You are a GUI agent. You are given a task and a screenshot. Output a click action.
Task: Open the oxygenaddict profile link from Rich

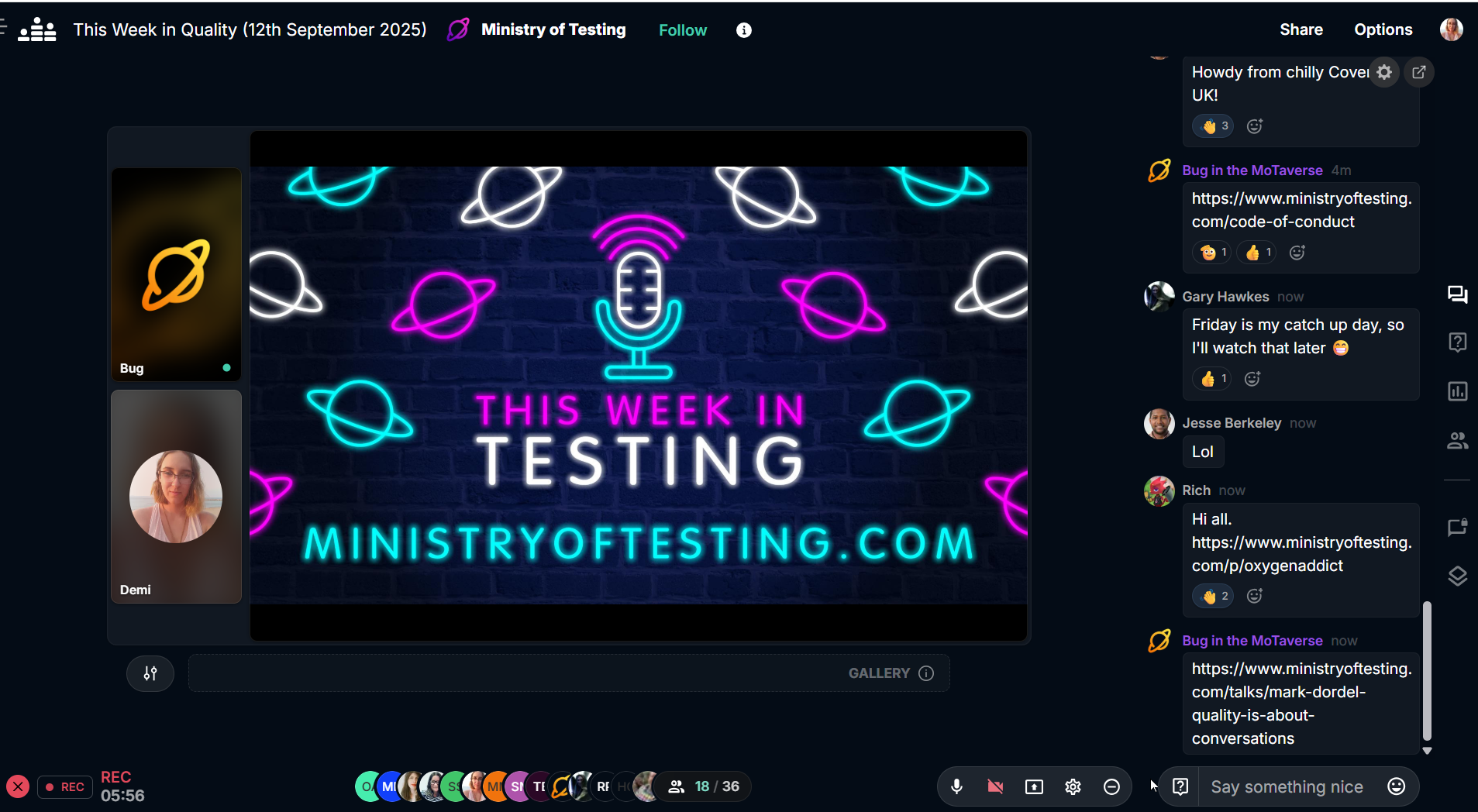1302,554
